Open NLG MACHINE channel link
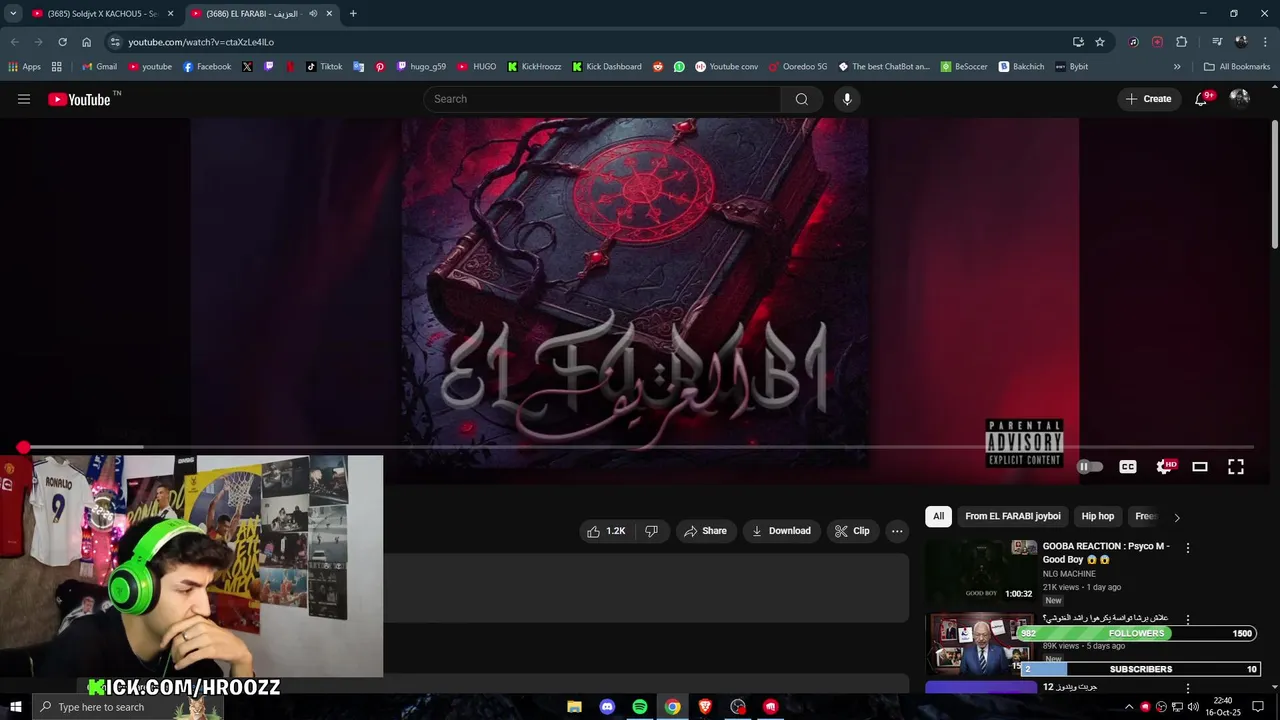1280x720 pixels. pos(1069,574)
